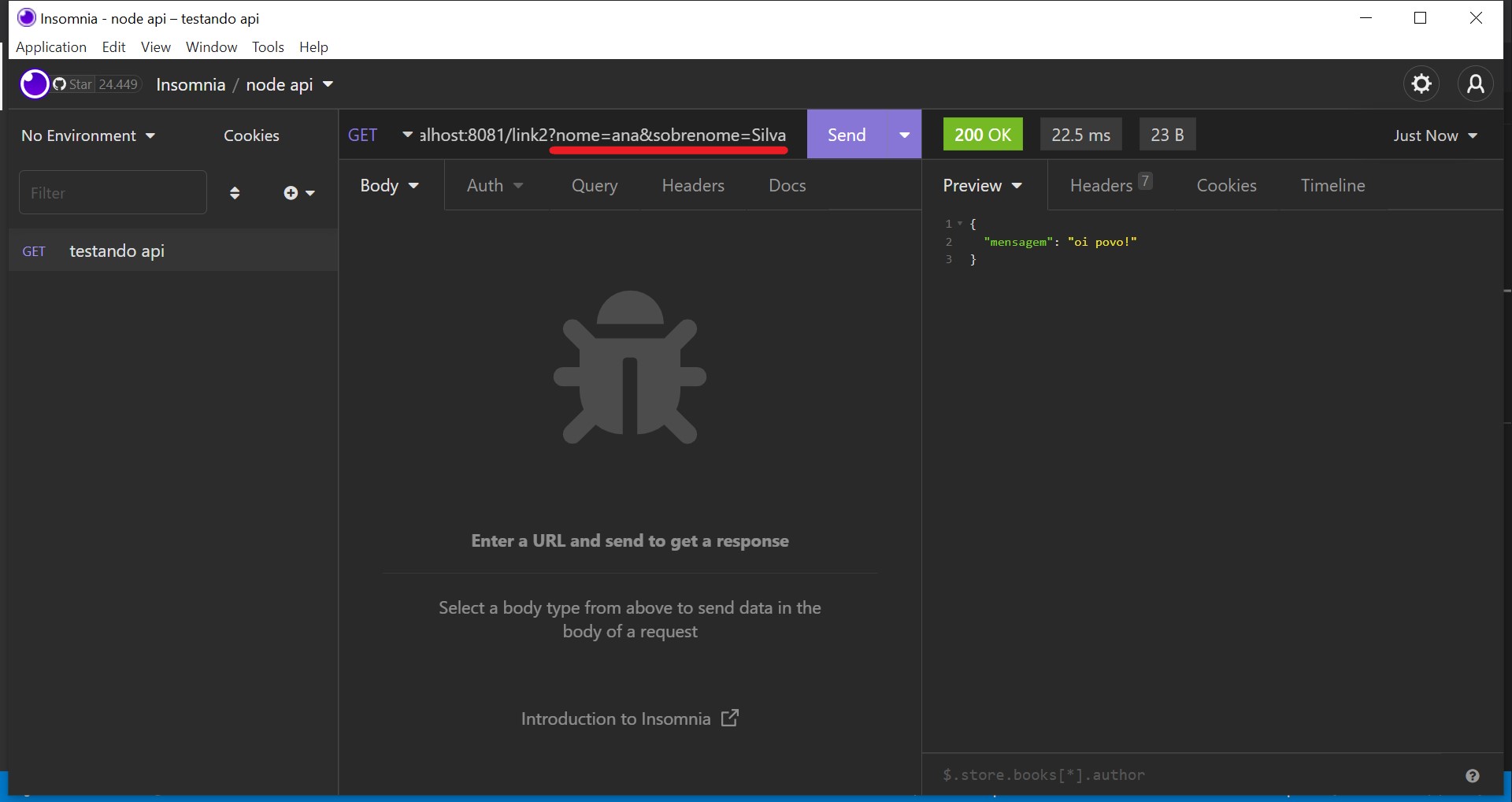Switch to the request Headers tab
Image resolution: width=1512 pixels, height=802 pixels.
(693, 185)
